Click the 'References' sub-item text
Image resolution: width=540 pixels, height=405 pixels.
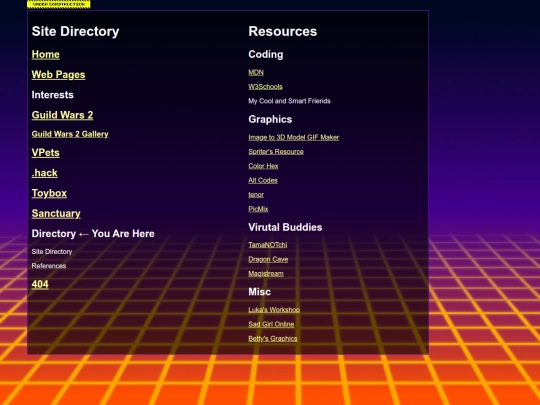click(x=49, y=266)
